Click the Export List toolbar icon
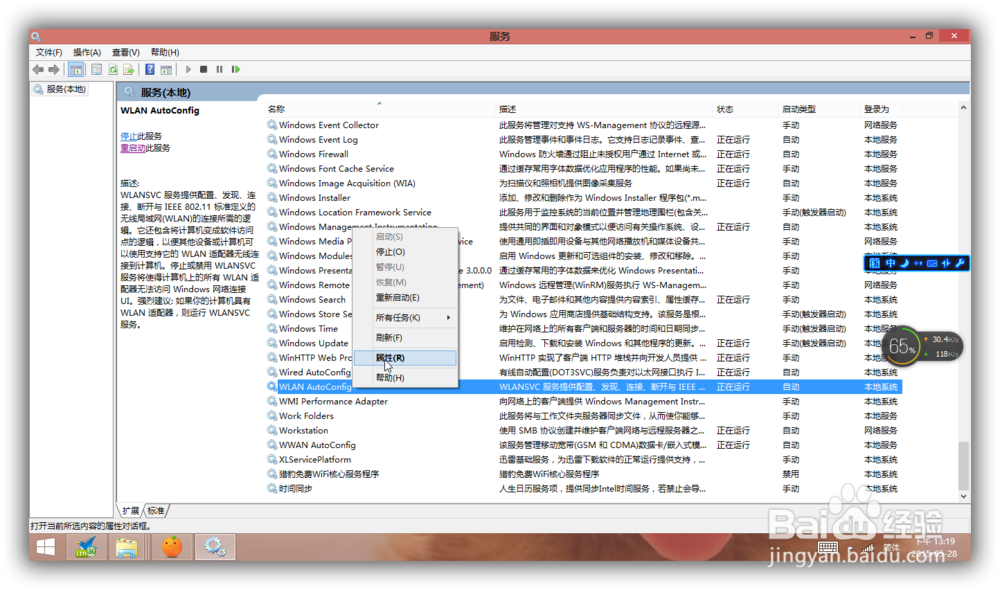Screen dimensions: 1000x590 [x=129, y=70]
